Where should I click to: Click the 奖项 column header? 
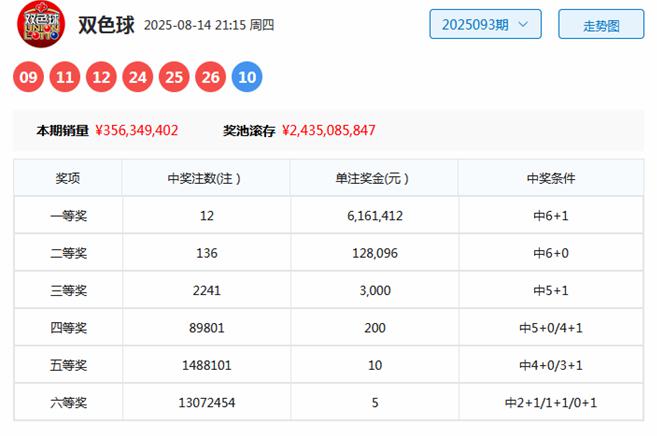click(68, 178)
